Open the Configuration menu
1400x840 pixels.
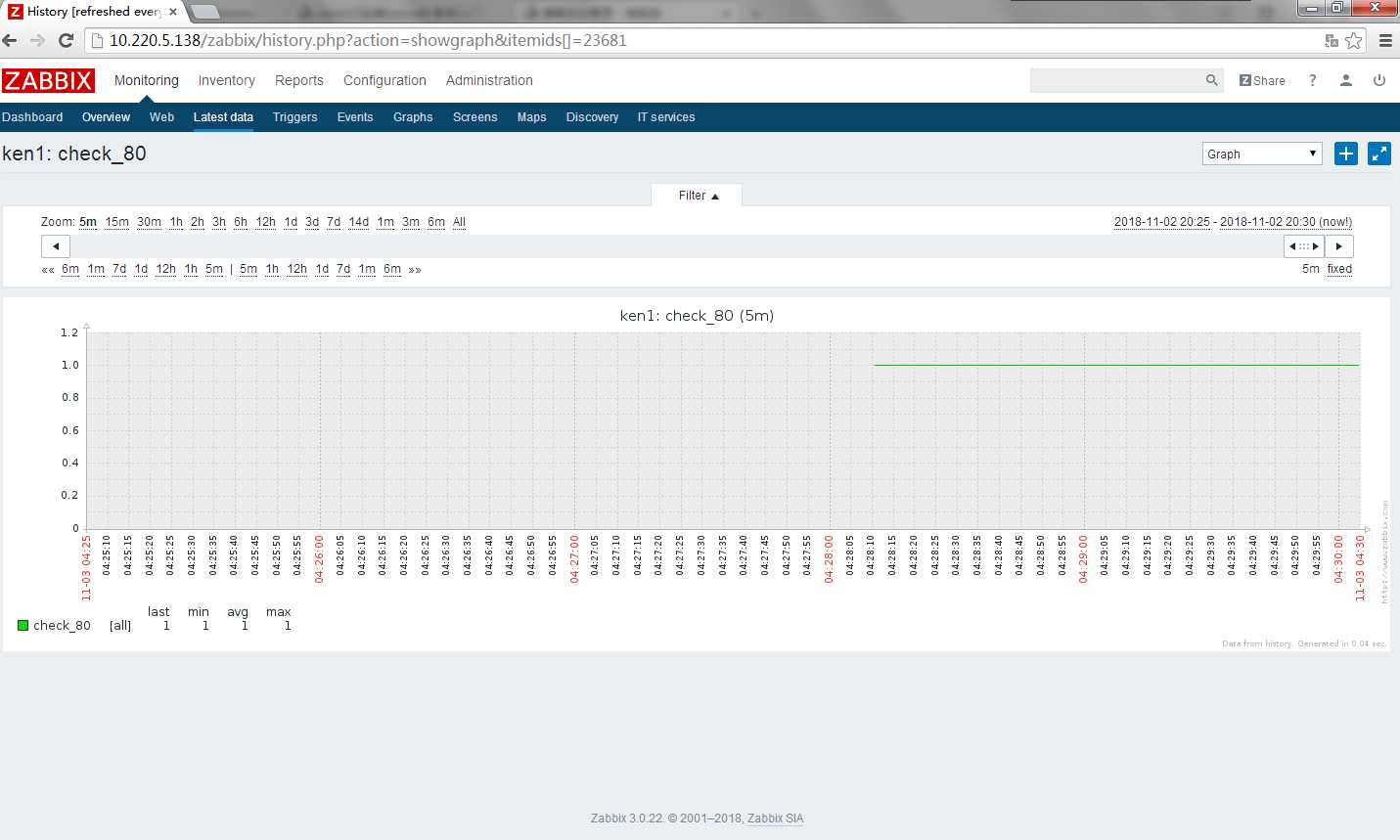[384, 80]
